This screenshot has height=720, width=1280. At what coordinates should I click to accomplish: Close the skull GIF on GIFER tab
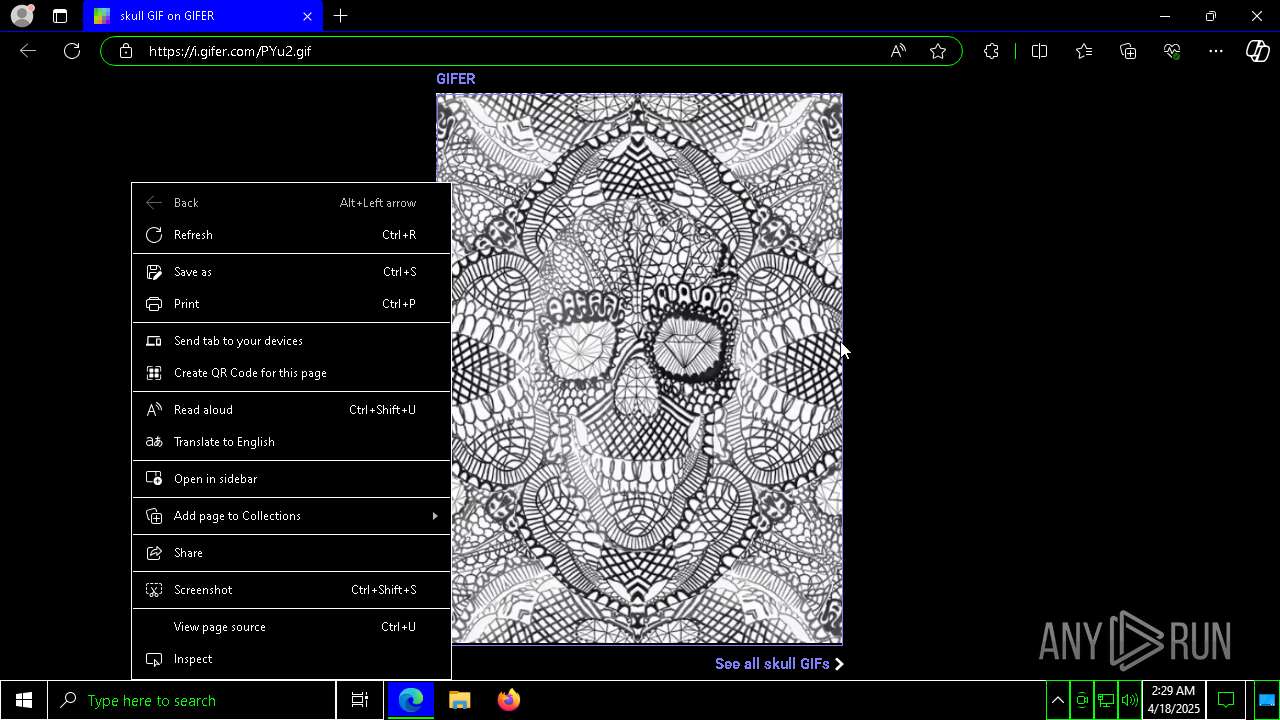(307, 16)
